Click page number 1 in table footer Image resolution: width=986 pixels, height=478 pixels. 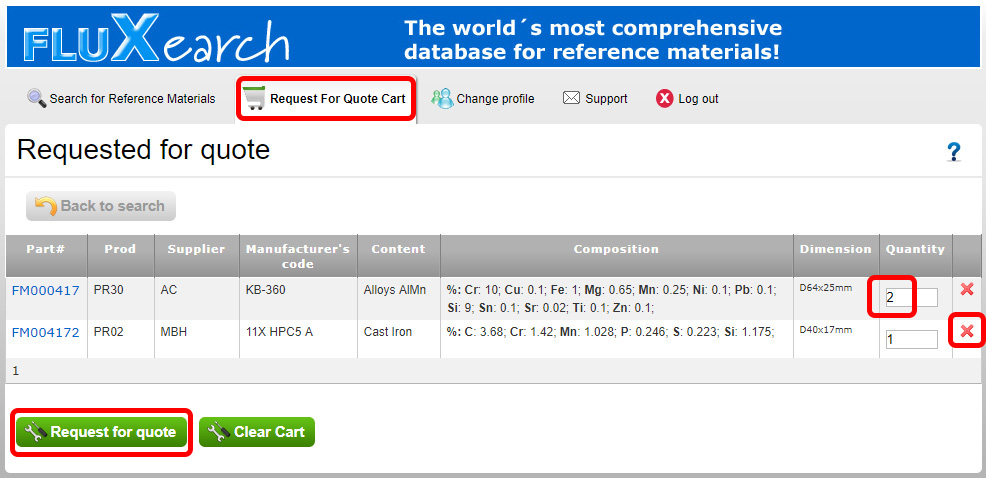(16, 371)
